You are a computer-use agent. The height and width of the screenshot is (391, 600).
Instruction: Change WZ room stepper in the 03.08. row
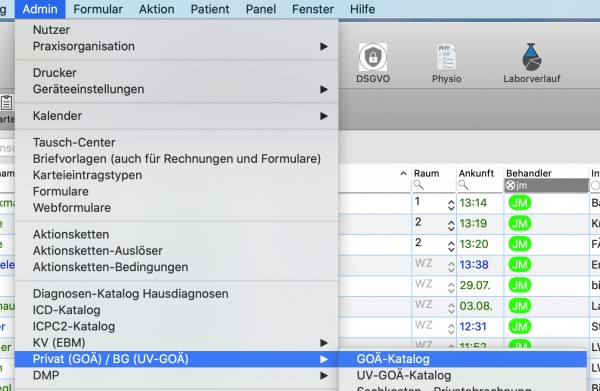451,308
